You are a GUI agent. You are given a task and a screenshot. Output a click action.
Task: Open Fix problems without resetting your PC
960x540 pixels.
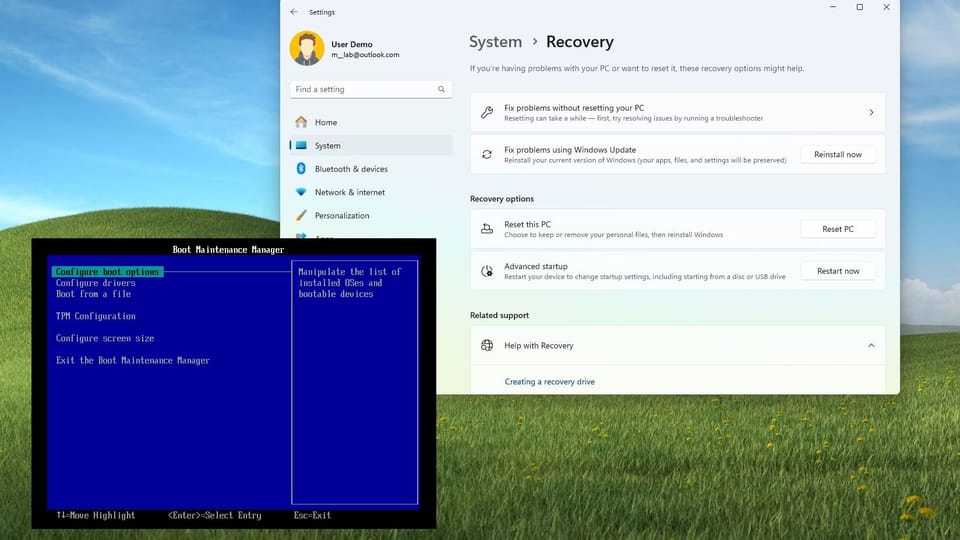(678, 113)
